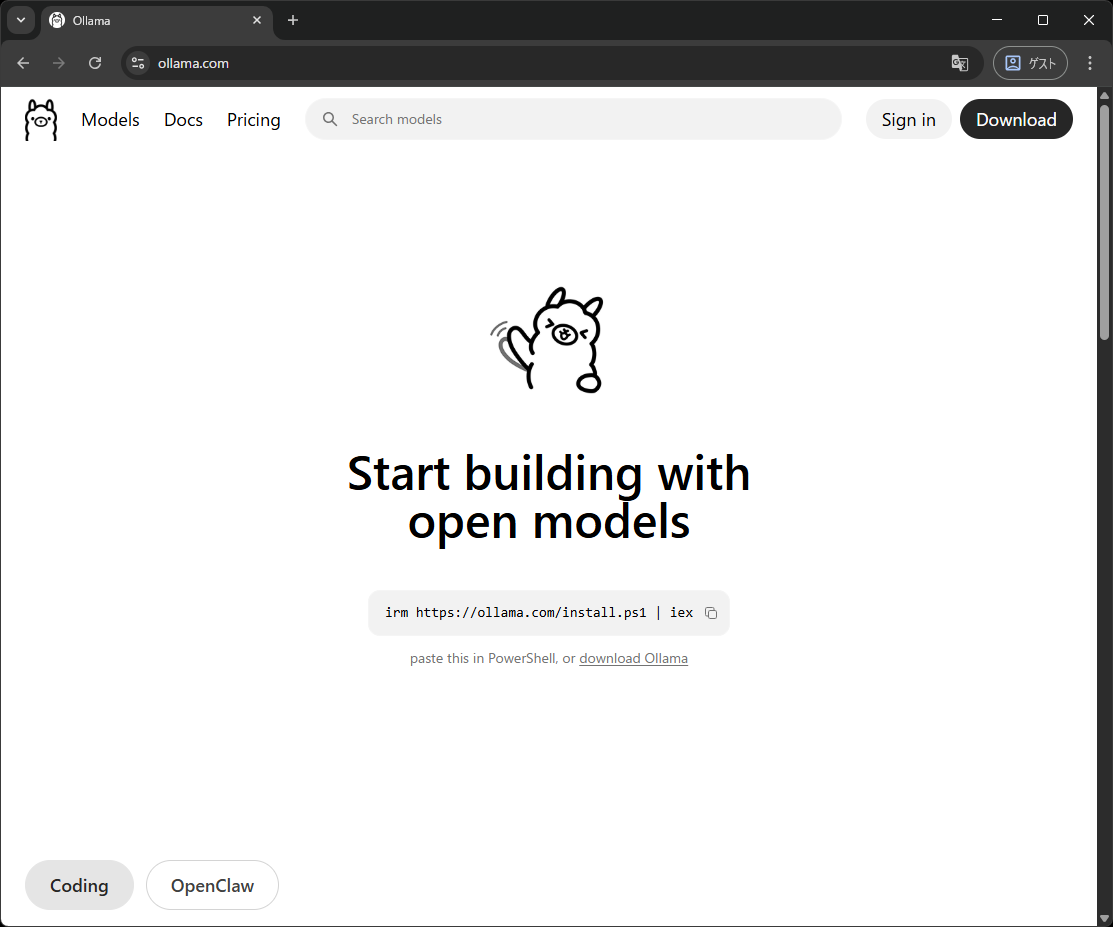Close the Ollama browser tab
This screenshot has width=1113, height=927.
click(257, 20)
